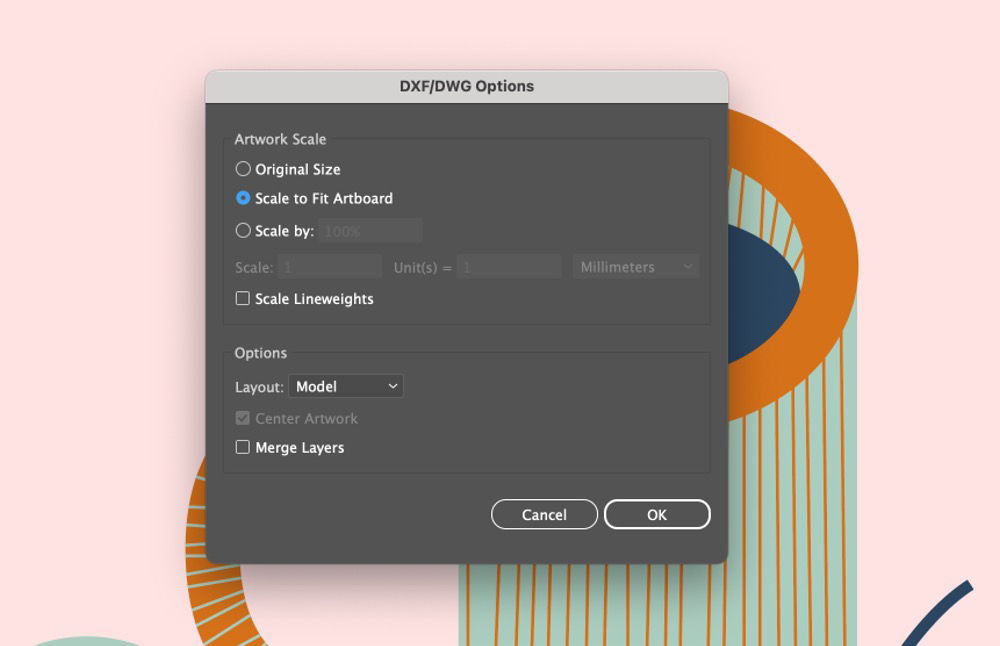Open the Millimeters units dropdown

pos(635,266)
